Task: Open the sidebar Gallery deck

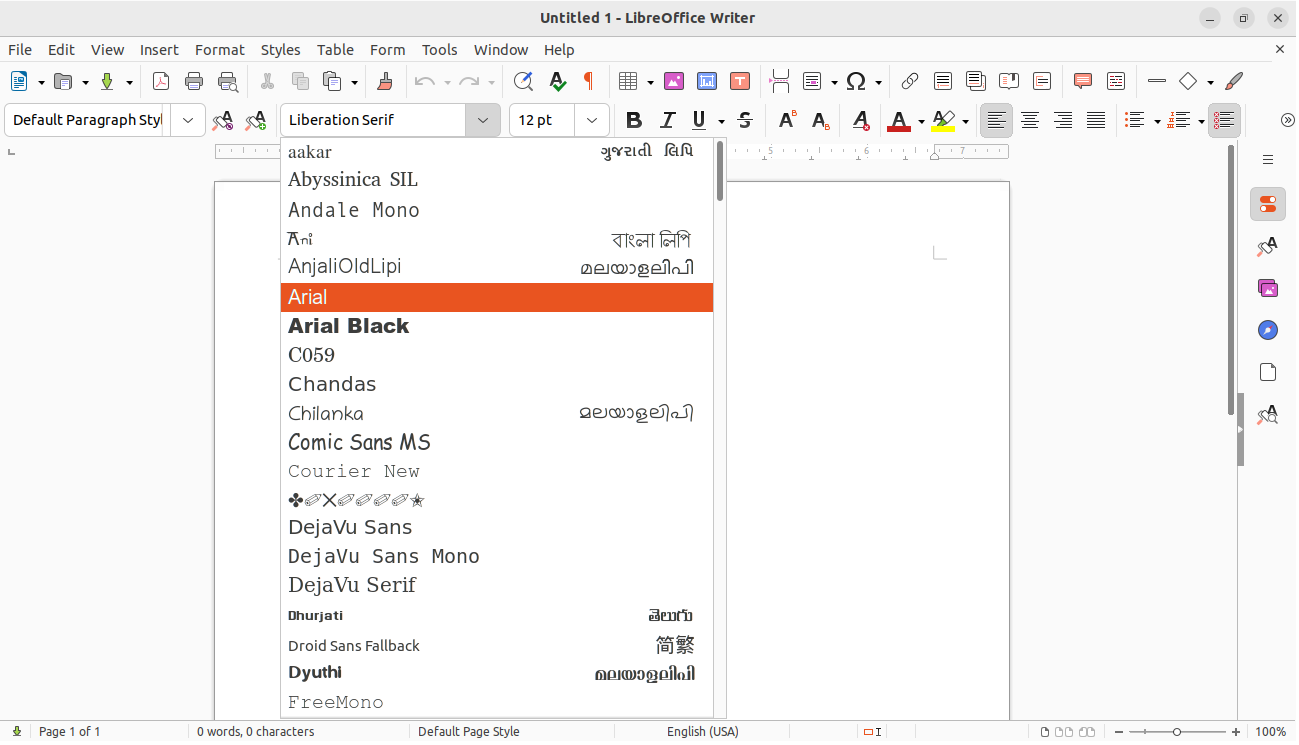Action: coord(1268,288)
